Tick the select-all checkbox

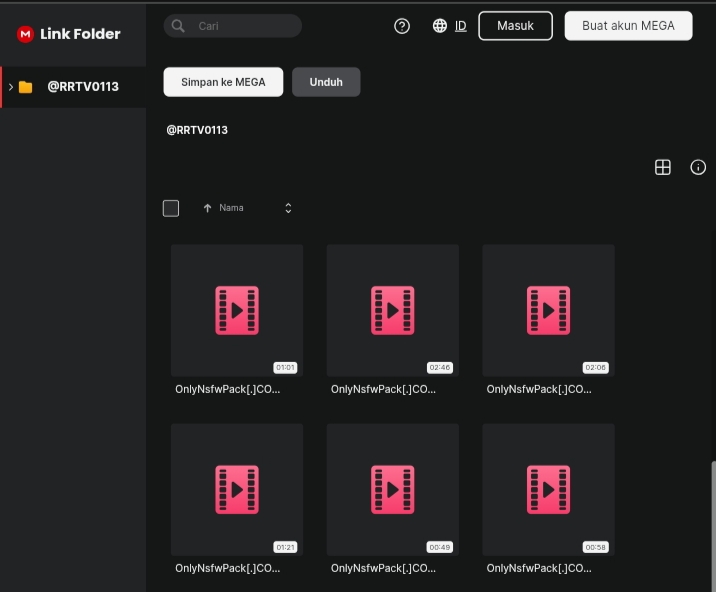click(x=171, y=208)
